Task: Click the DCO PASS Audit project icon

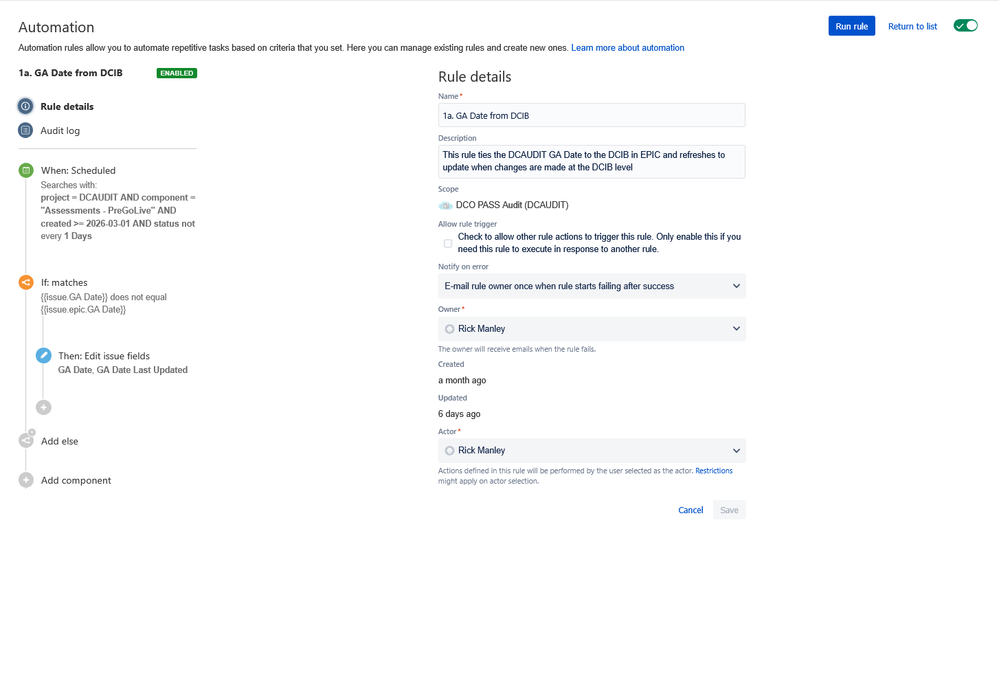Action: [x=445, y=205]
